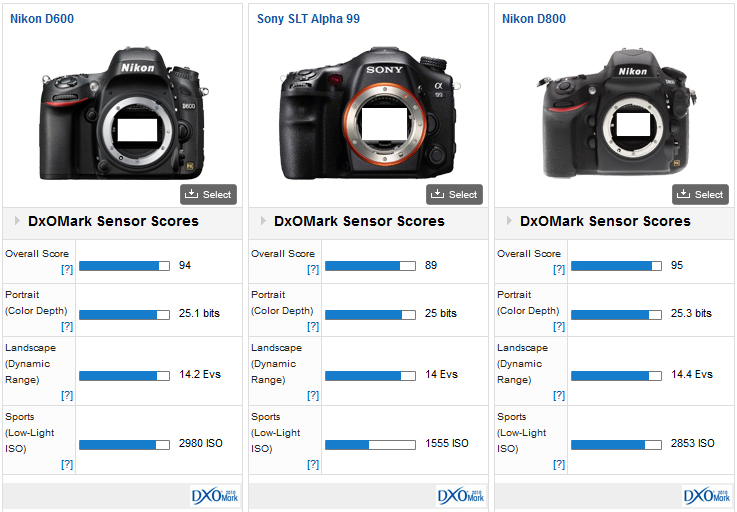Click Select button under Nikon D800

[700, 194]
